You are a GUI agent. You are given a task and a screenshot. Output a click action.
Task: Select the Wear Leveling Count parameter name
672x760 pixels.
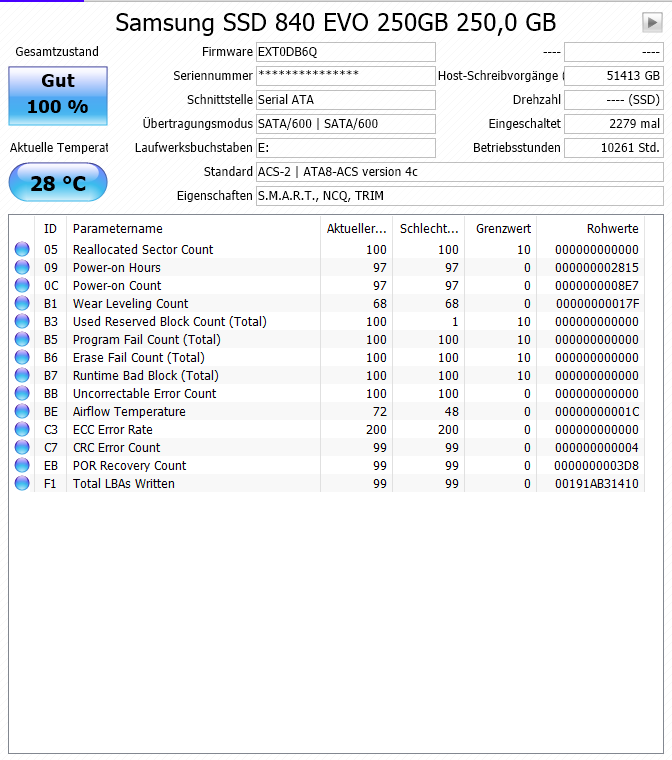coord(130,303)
